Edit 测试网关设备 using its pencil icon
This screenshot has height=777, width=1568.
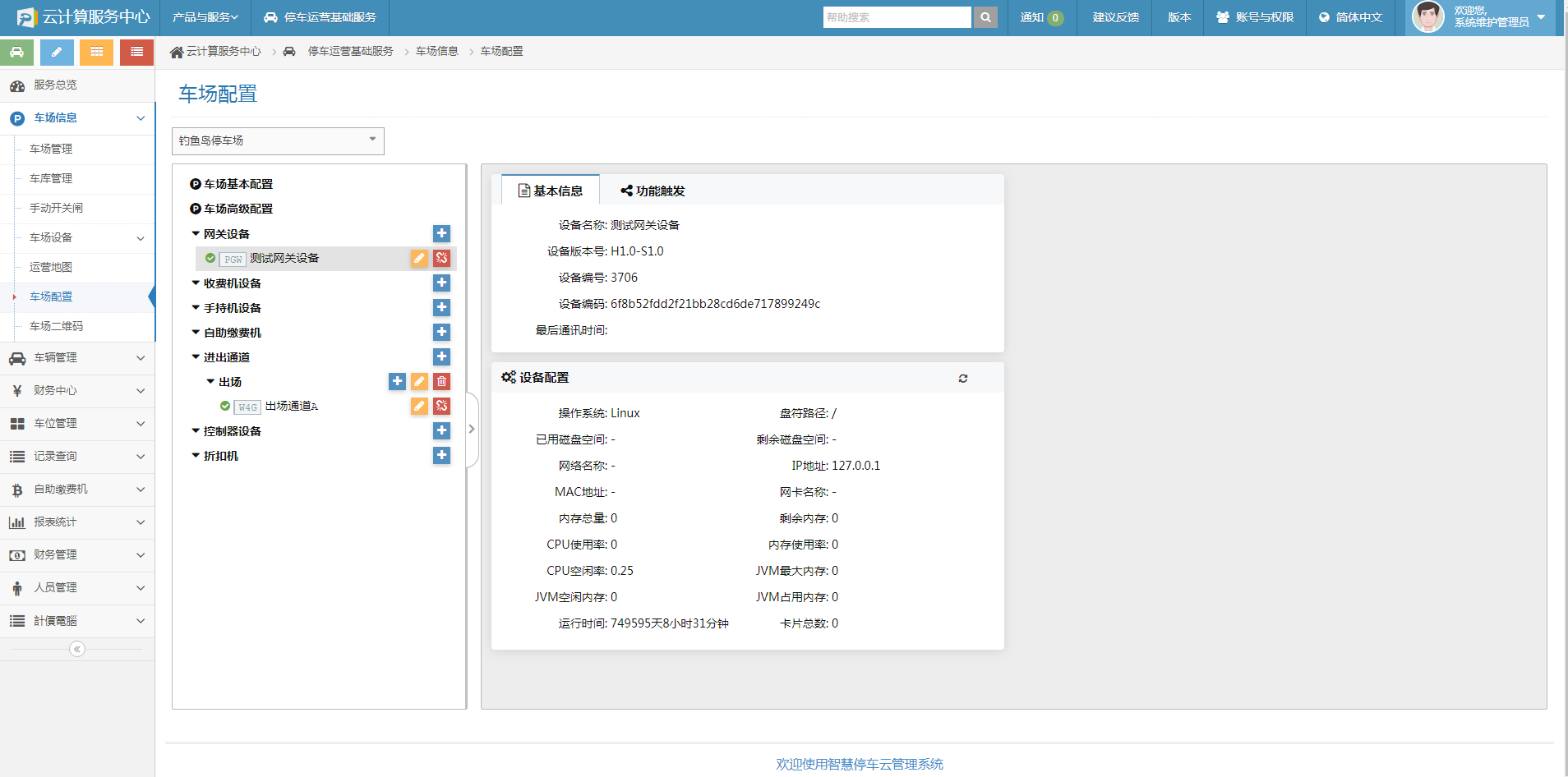(x=419, y=258)
